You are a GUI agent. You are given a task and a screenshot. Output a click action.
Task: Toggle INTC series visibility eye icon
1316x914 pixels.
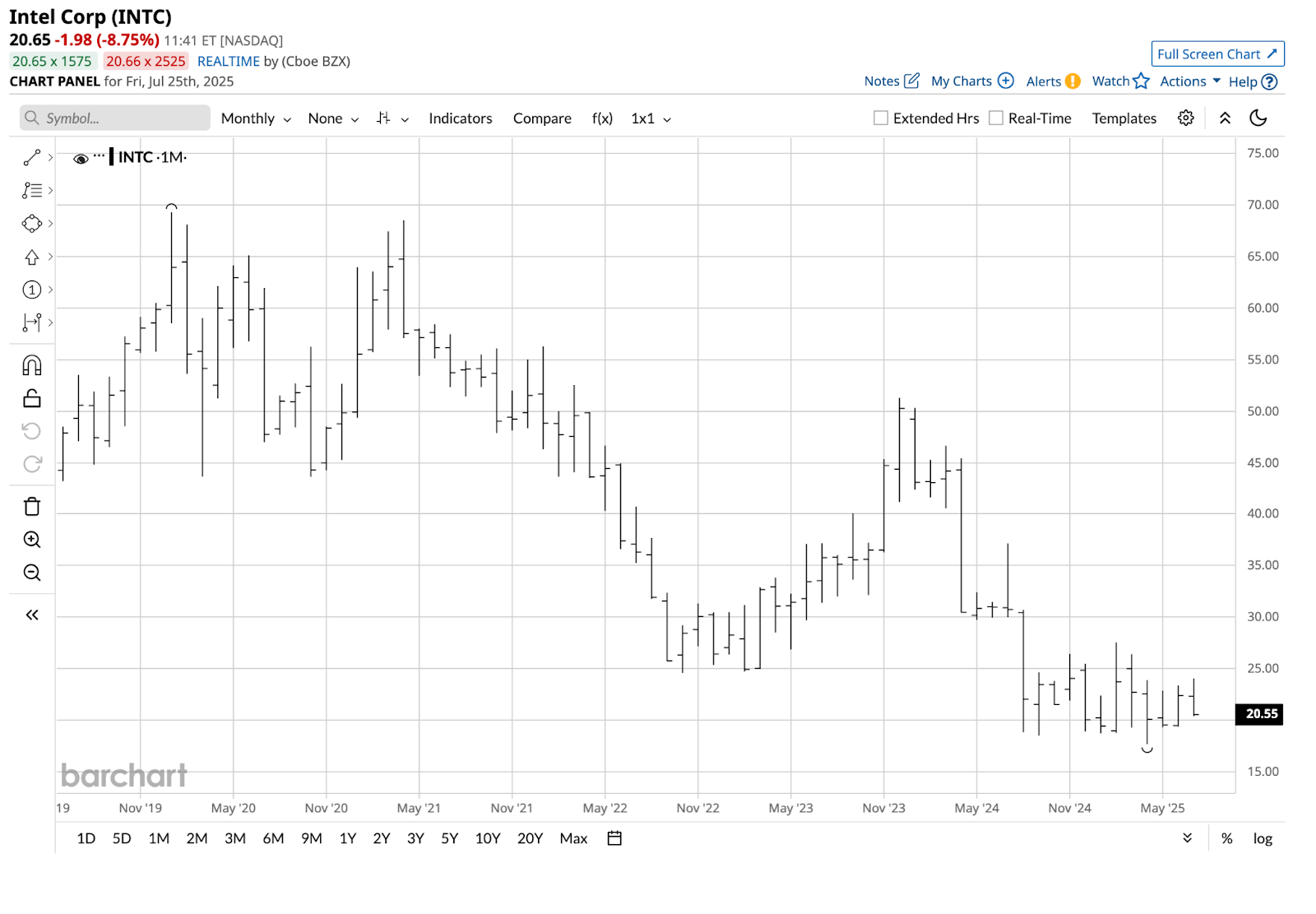tap(81, 159)
